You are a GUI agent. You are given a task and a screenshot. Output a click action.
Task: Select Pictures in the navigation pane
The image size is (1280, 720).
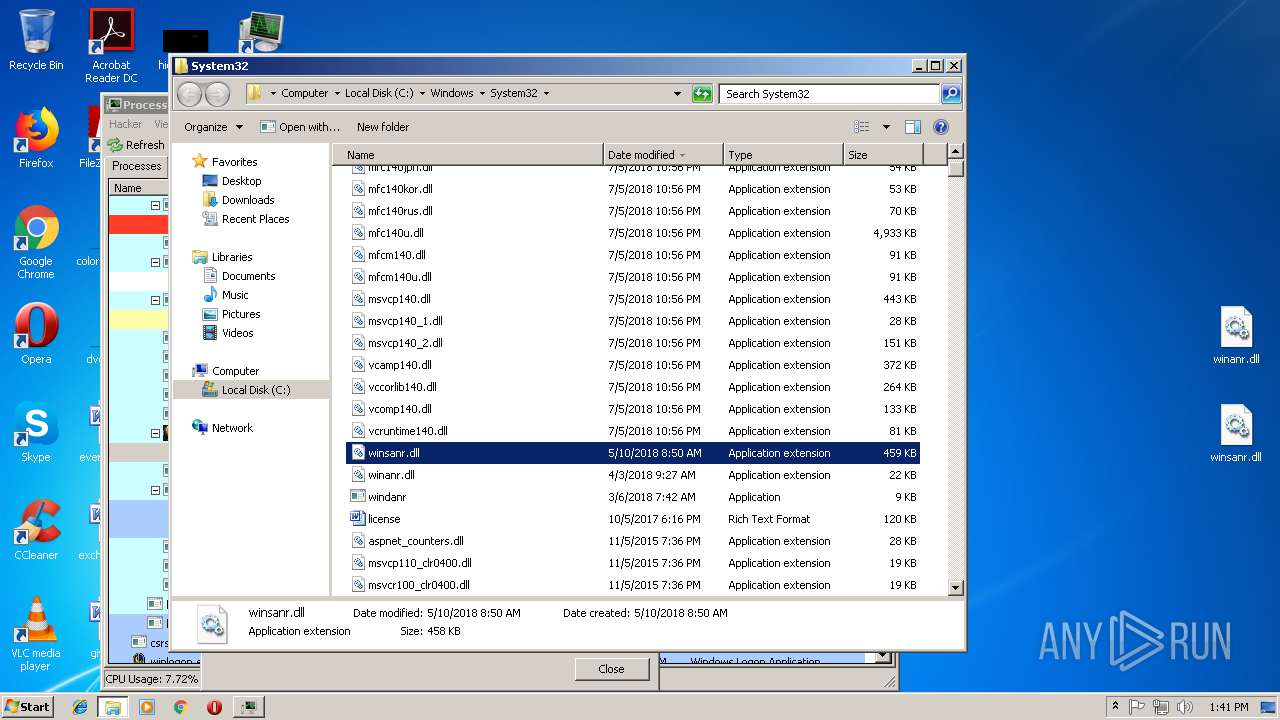tap(241, 314)
